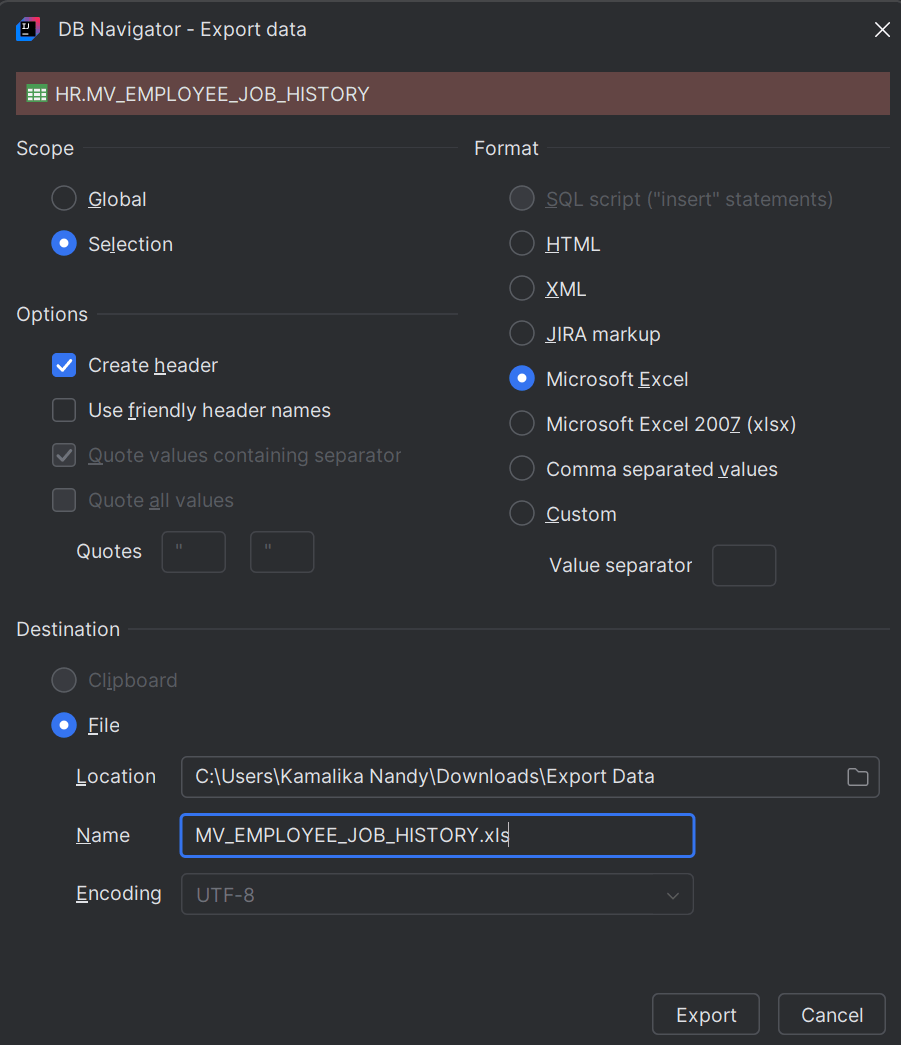Choose Comma separated values format
Image resolution: width=901 pixels, height=1045 pixels.
pyautogui.click(x=521, y=468)
